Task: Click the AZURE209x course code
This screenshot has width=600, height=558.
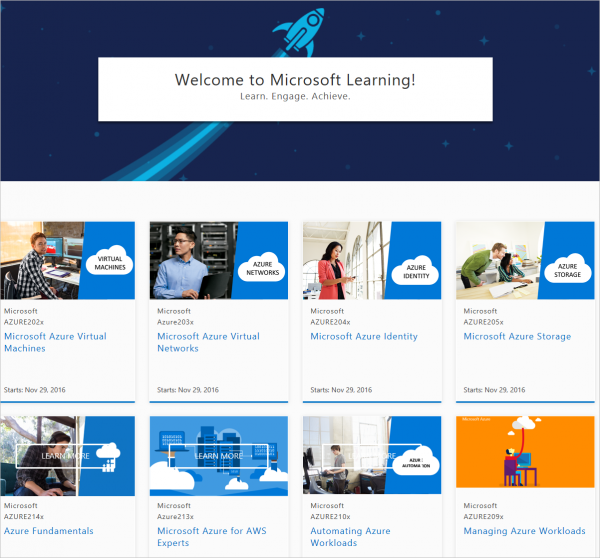Action: [483, 516]
